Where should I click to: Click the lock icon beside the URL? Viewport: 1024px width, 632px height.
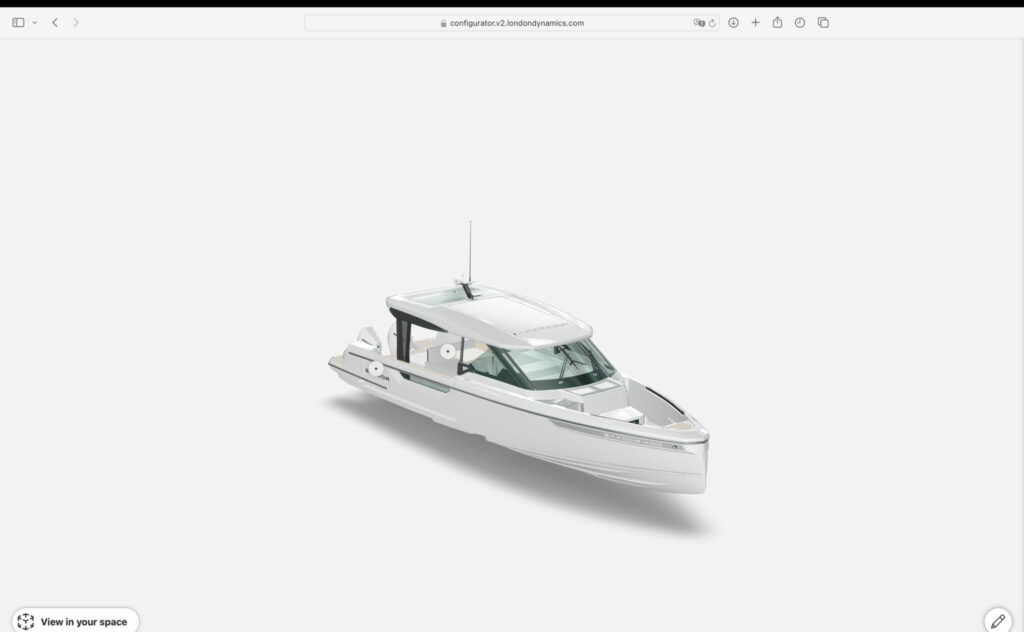pos(443,23)
